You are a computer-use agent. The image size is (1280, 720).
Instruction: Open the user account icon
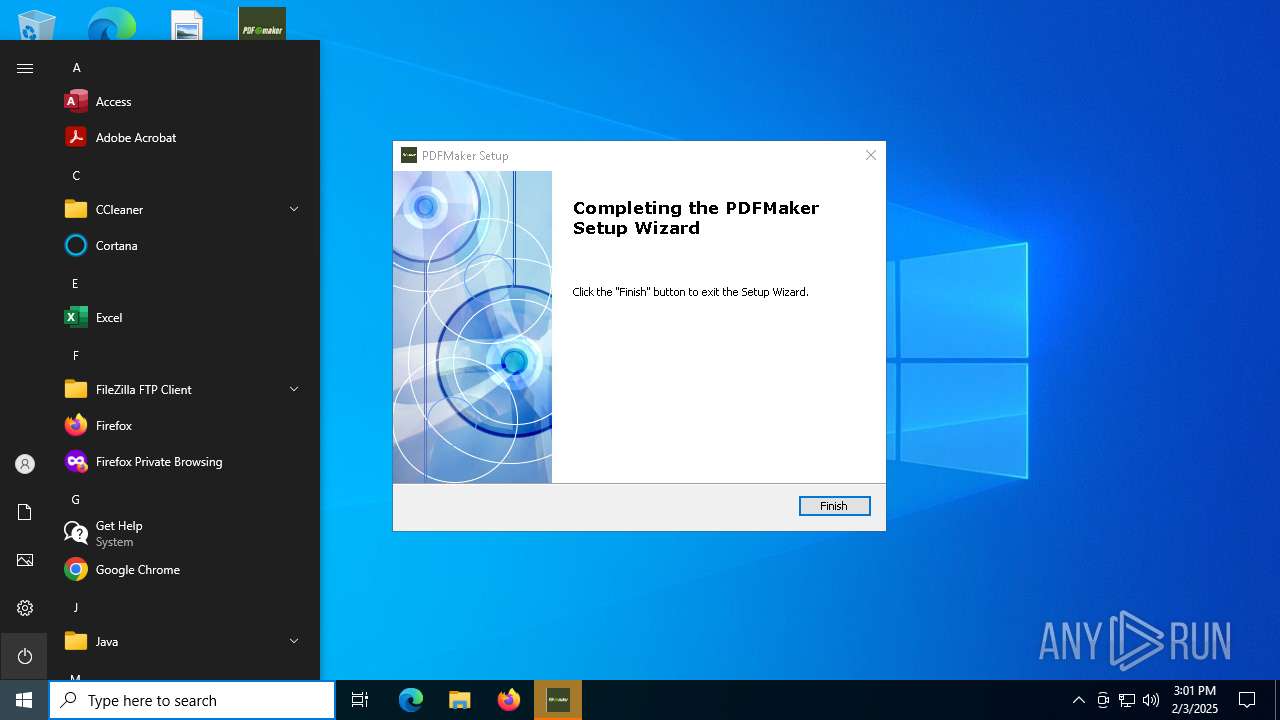[25, 464]
